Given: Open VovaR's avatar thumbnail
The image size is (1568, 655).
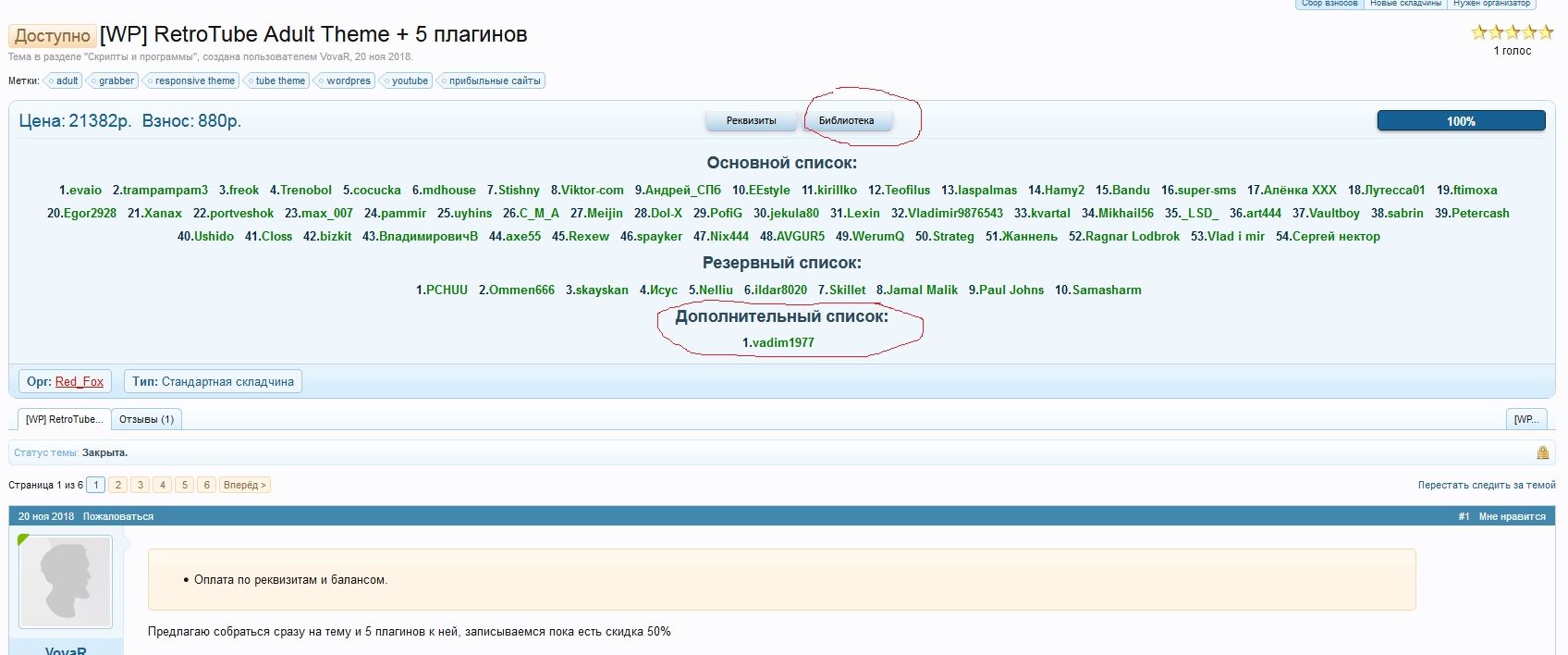Looking at the screenshot, I should (66, 582).
